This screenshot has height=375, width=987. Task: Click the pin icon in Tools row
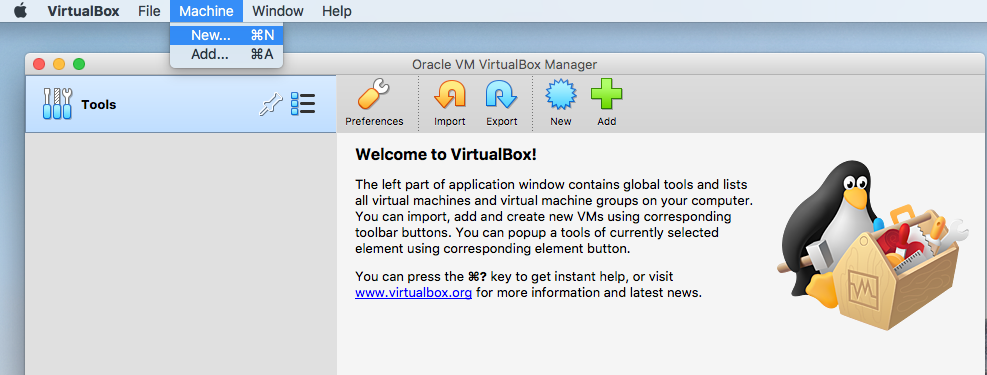271,104
